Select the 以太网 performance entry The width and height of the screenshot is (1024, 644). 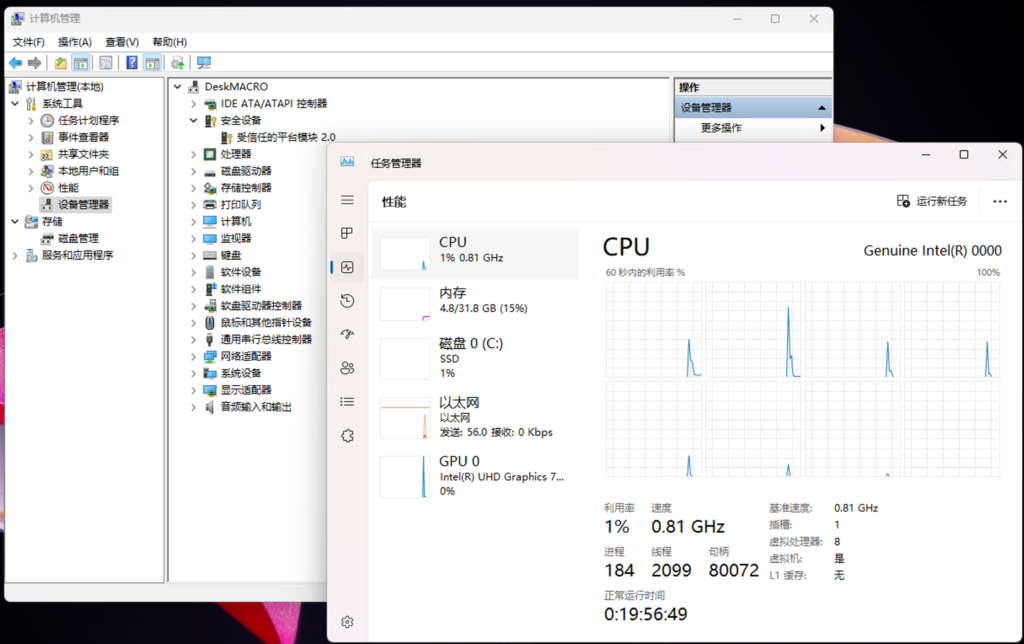tap(475, 417)
